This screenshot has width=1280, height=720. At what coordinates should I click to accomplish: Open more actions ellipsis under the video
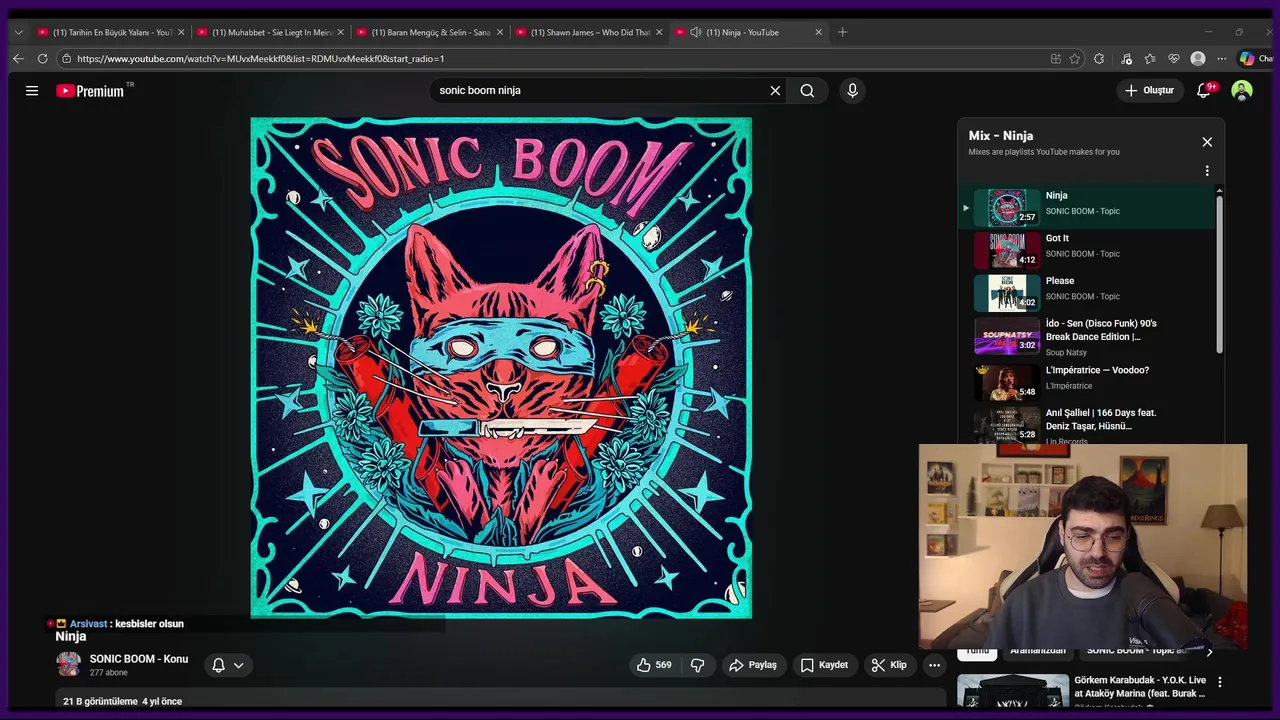(934, 665)
